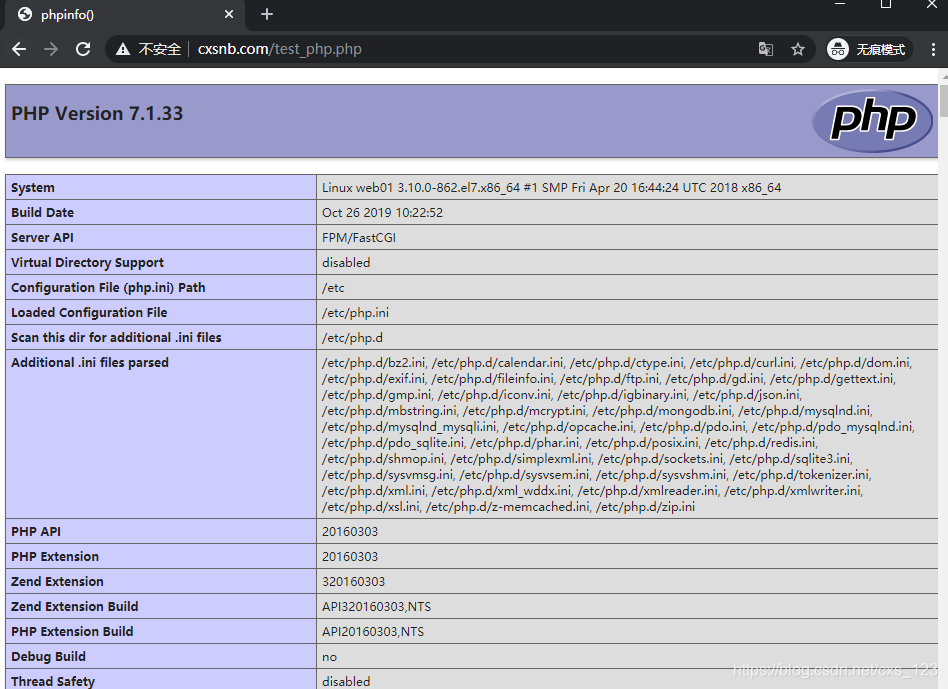Open the Chrome three-dot menu

click(933, 49)
